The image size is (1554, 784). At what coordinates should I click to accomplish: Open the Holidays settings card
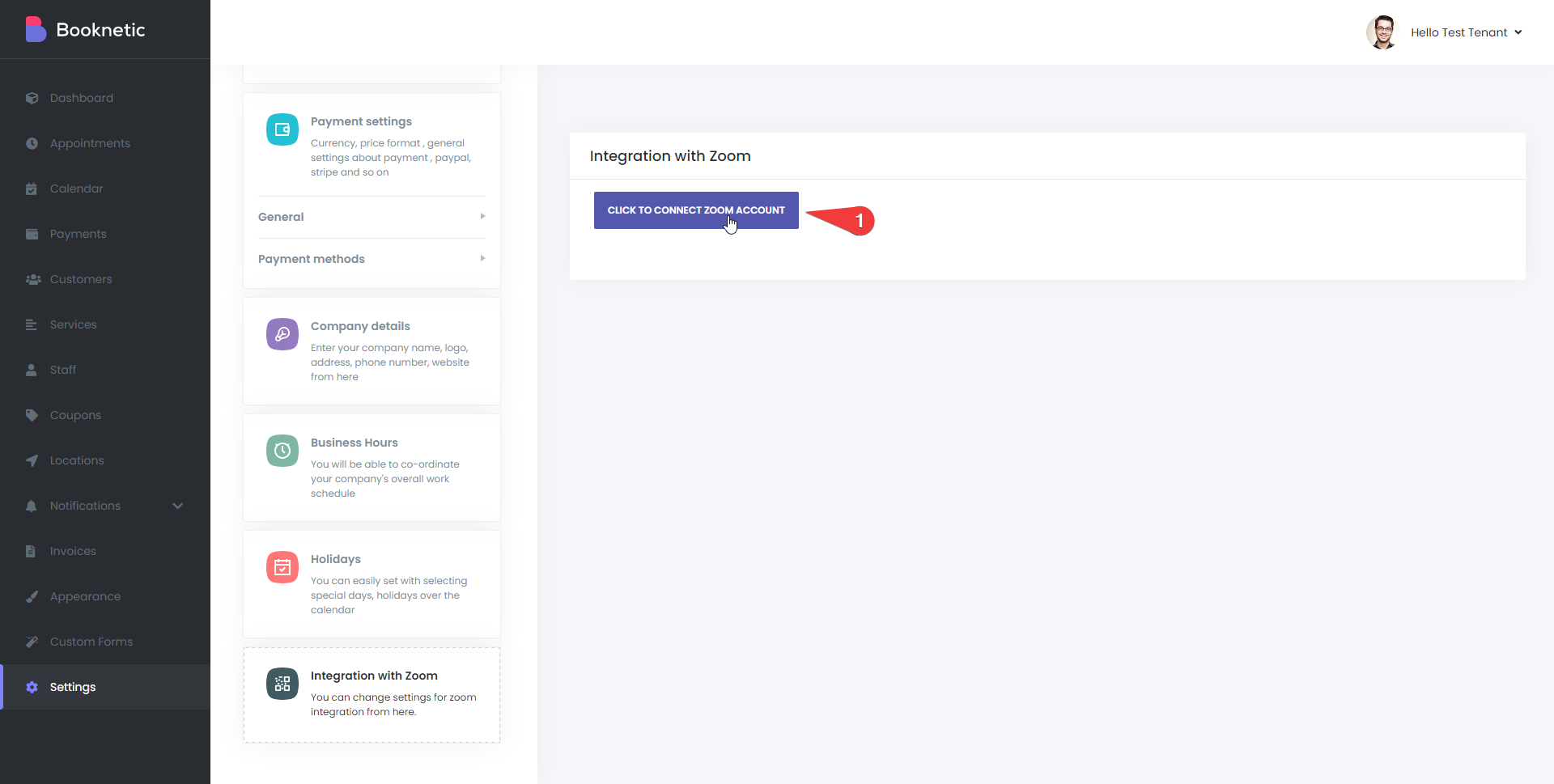click(372, 584)
